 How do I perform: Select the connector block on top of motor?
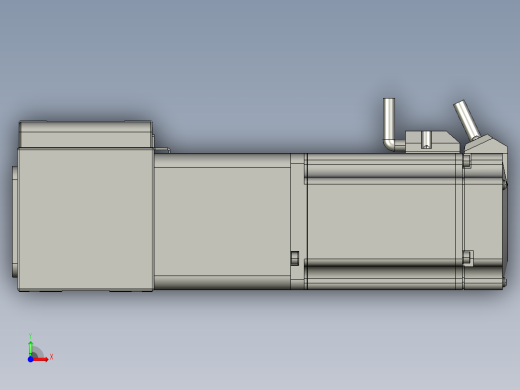432,142
